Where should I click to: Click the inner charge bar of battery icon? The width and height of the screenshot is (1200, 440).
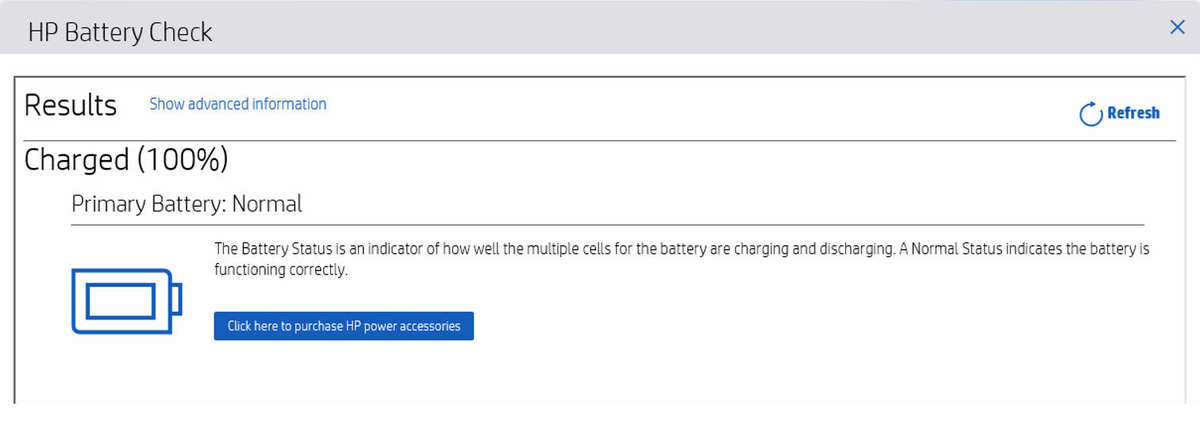pyautogui.click(x=120, y=300)
